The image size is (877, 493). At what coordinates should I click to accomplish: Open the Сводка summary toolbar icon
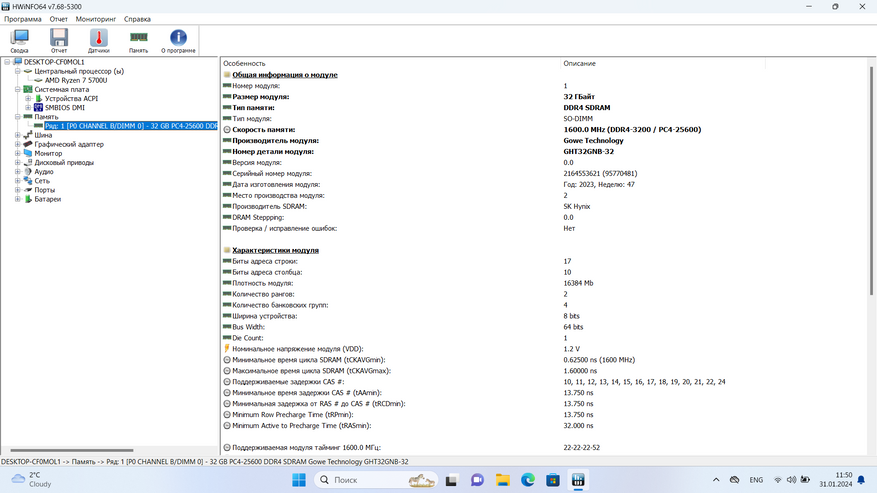(x=20, y=41)
